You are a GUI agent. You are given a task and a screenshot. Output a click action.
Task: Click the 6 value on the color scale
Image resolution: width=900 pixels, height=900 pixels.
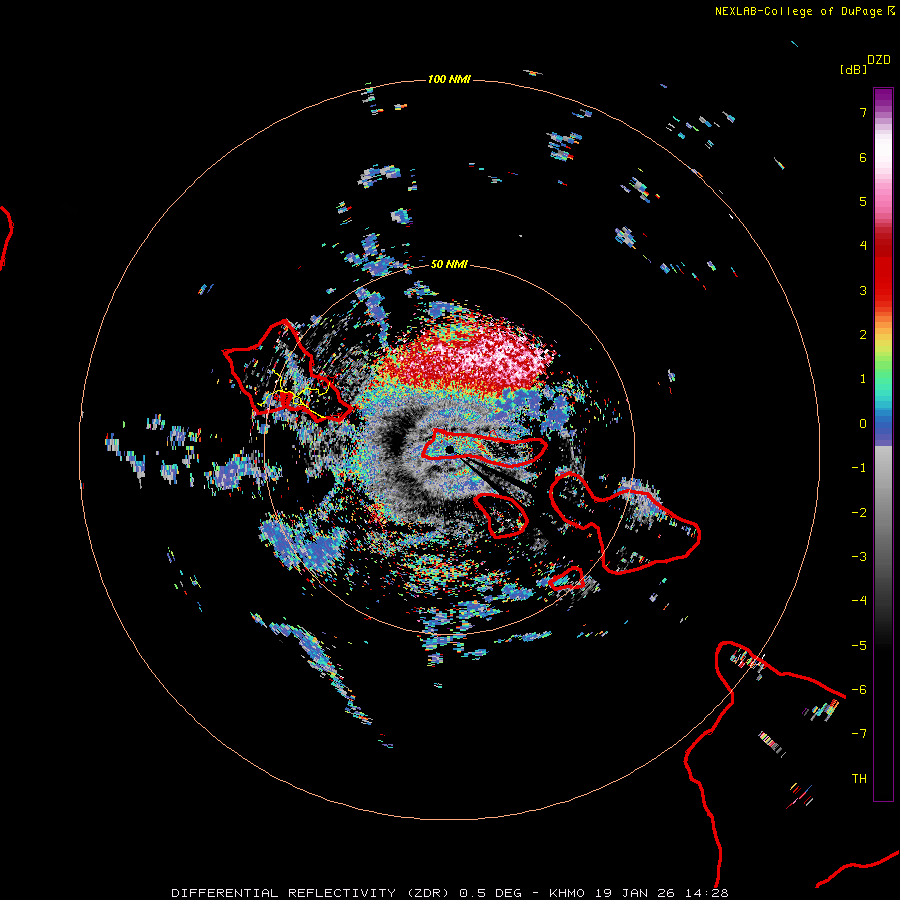tap(863, 157)
